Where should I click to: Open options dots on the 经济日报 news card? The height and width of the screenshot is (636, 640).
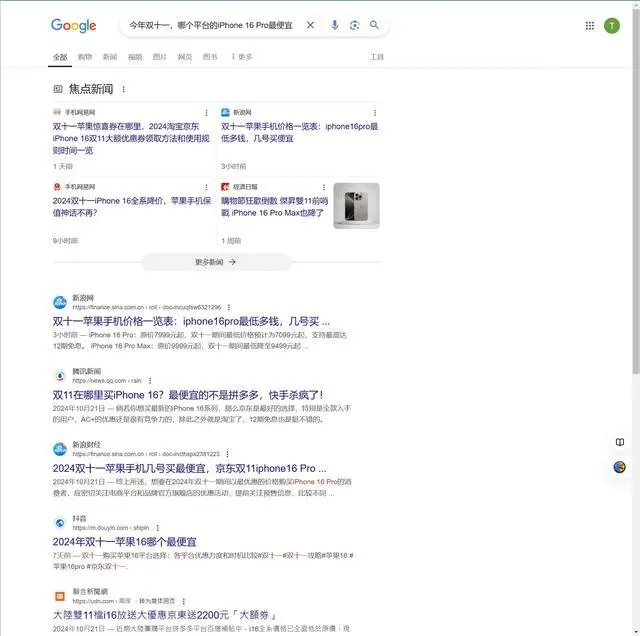click(324, 187)
